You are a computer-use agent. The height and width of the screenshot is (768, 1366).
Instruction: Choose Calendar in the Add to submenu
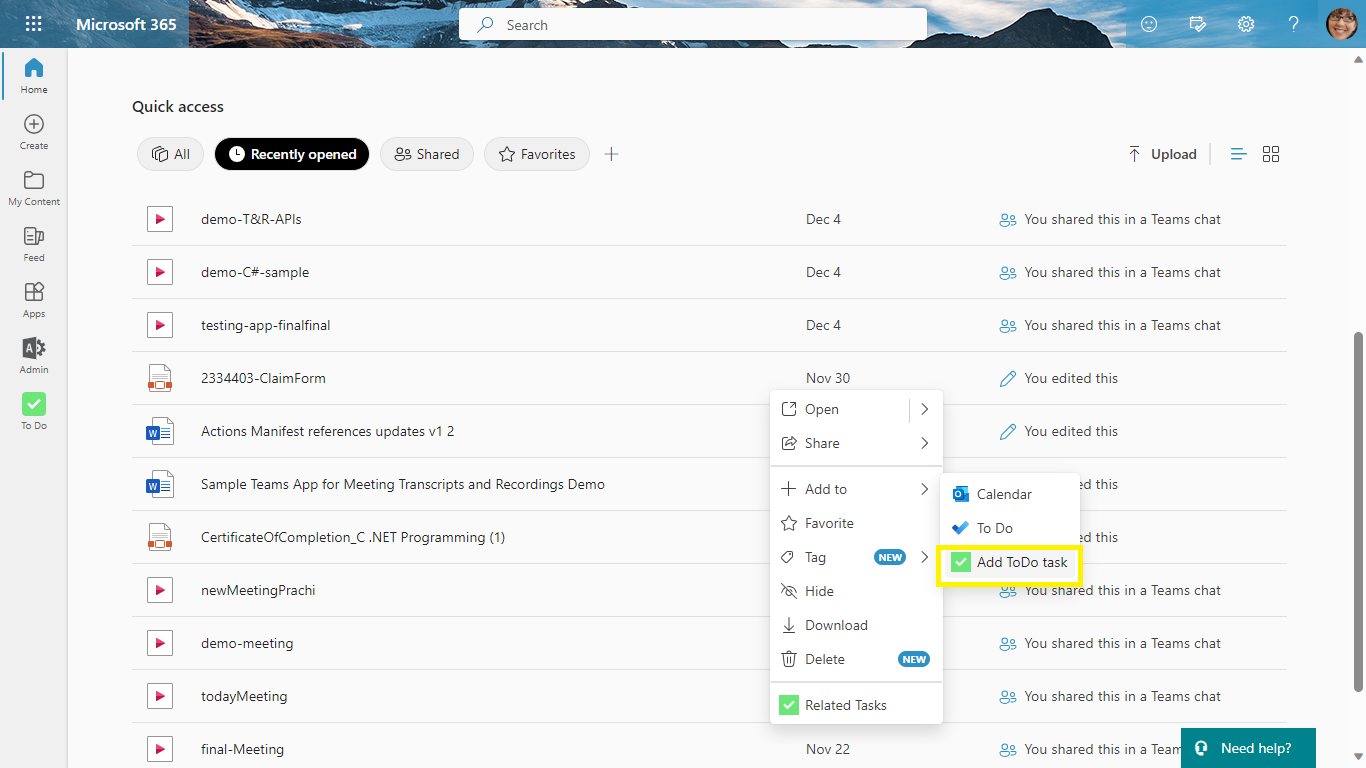pos(1010,494)
